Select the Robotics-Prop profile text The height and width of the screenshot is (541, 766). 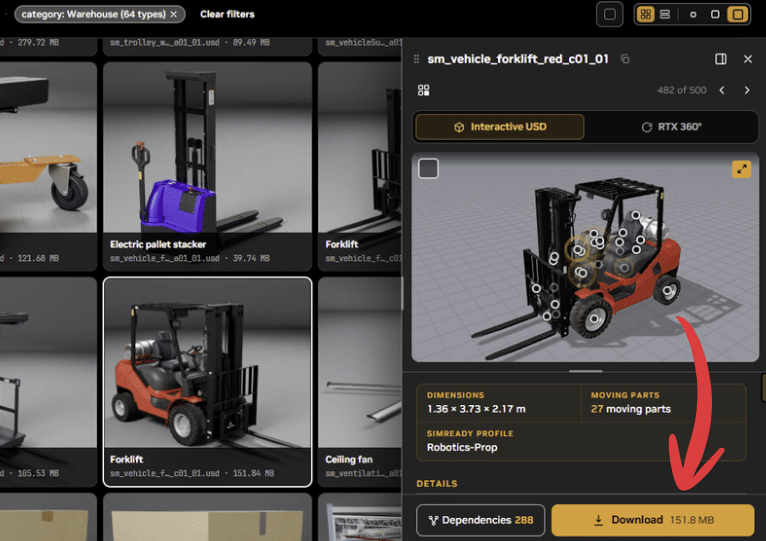(462, 447)
